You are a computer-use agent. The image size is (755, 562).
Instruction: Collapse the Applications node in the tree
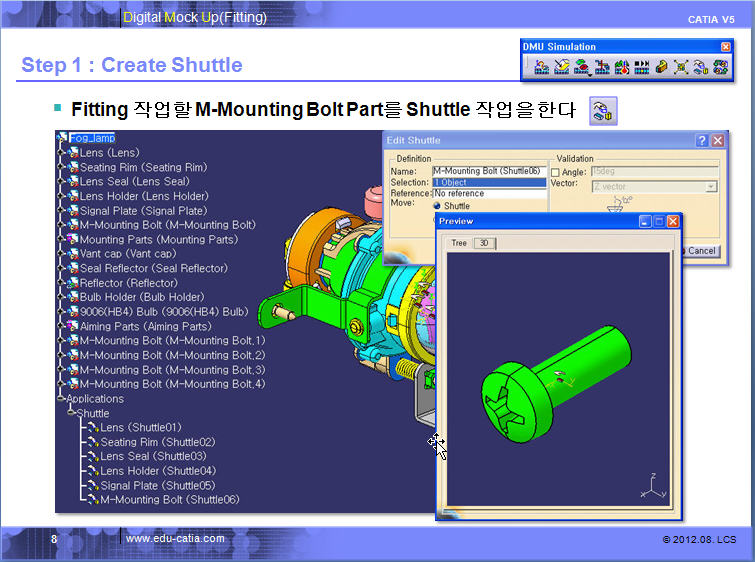[61, 399]
